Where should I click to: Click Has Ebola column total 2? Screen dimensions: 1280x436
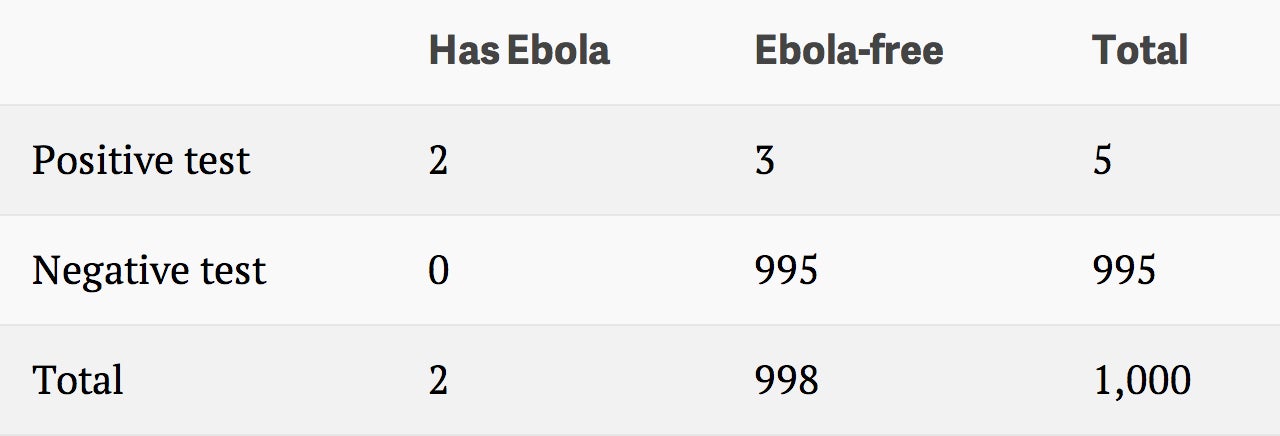pos(438,381)
